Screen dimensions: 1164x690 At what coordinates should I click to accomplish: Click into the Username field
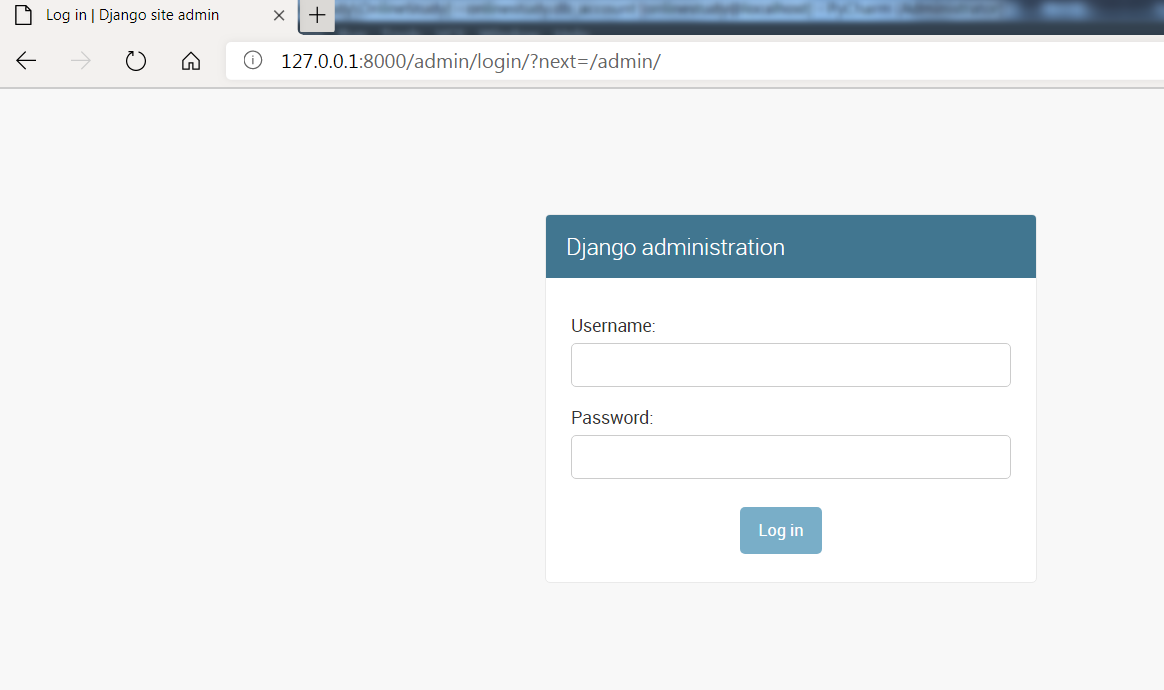(791, 365)
